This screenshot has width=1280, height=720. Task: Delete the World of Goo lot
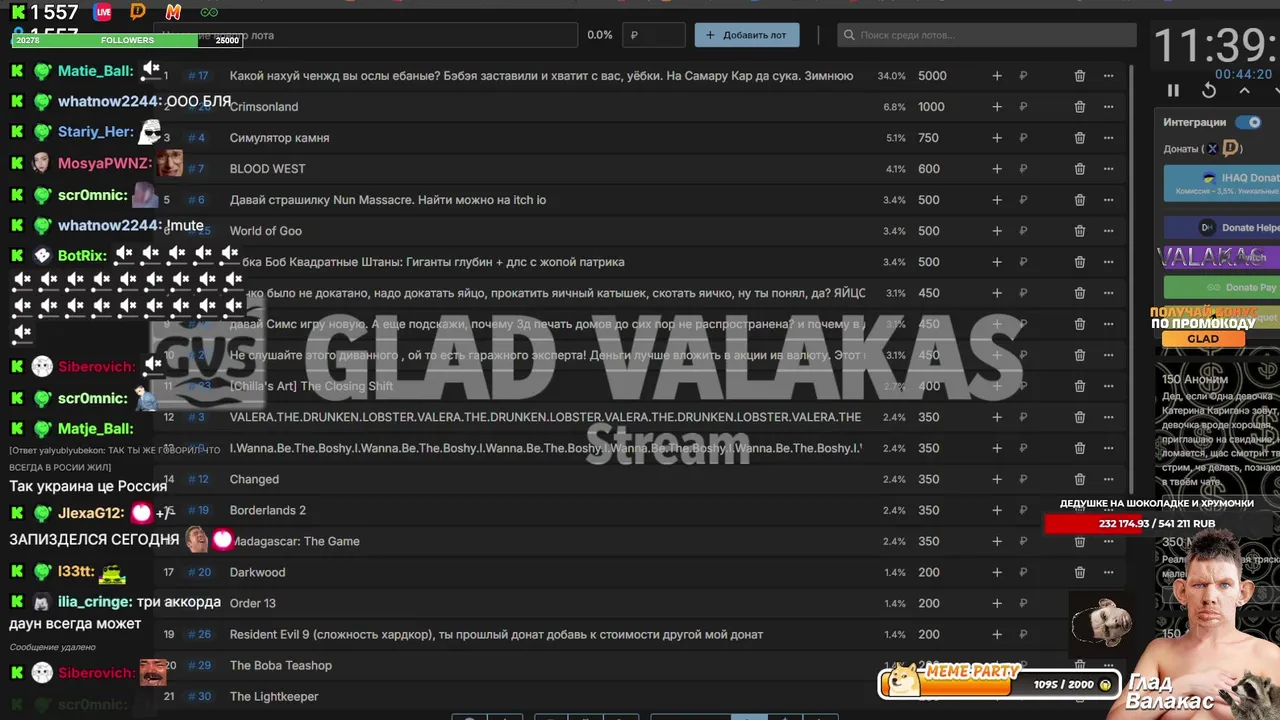pyautogui.click(x=1080, y=231)
